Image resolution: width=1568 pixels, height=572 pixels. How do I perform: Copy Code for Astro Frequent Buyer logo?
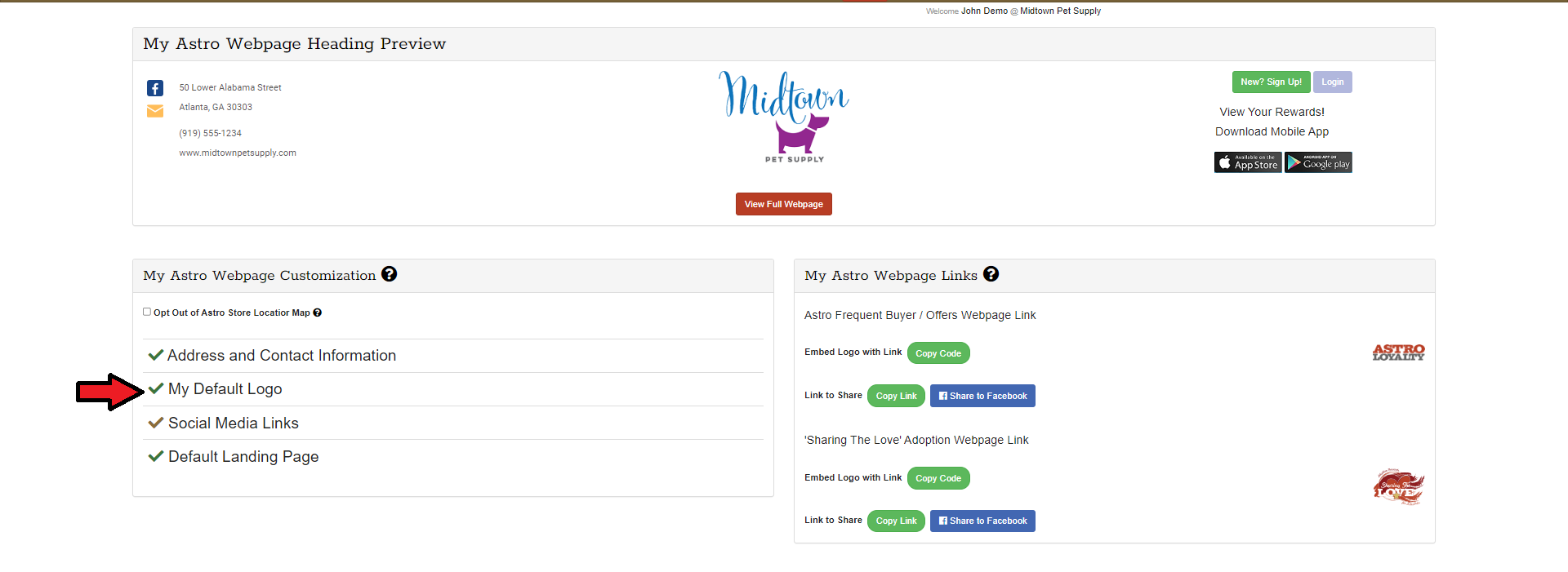[938, 353]
